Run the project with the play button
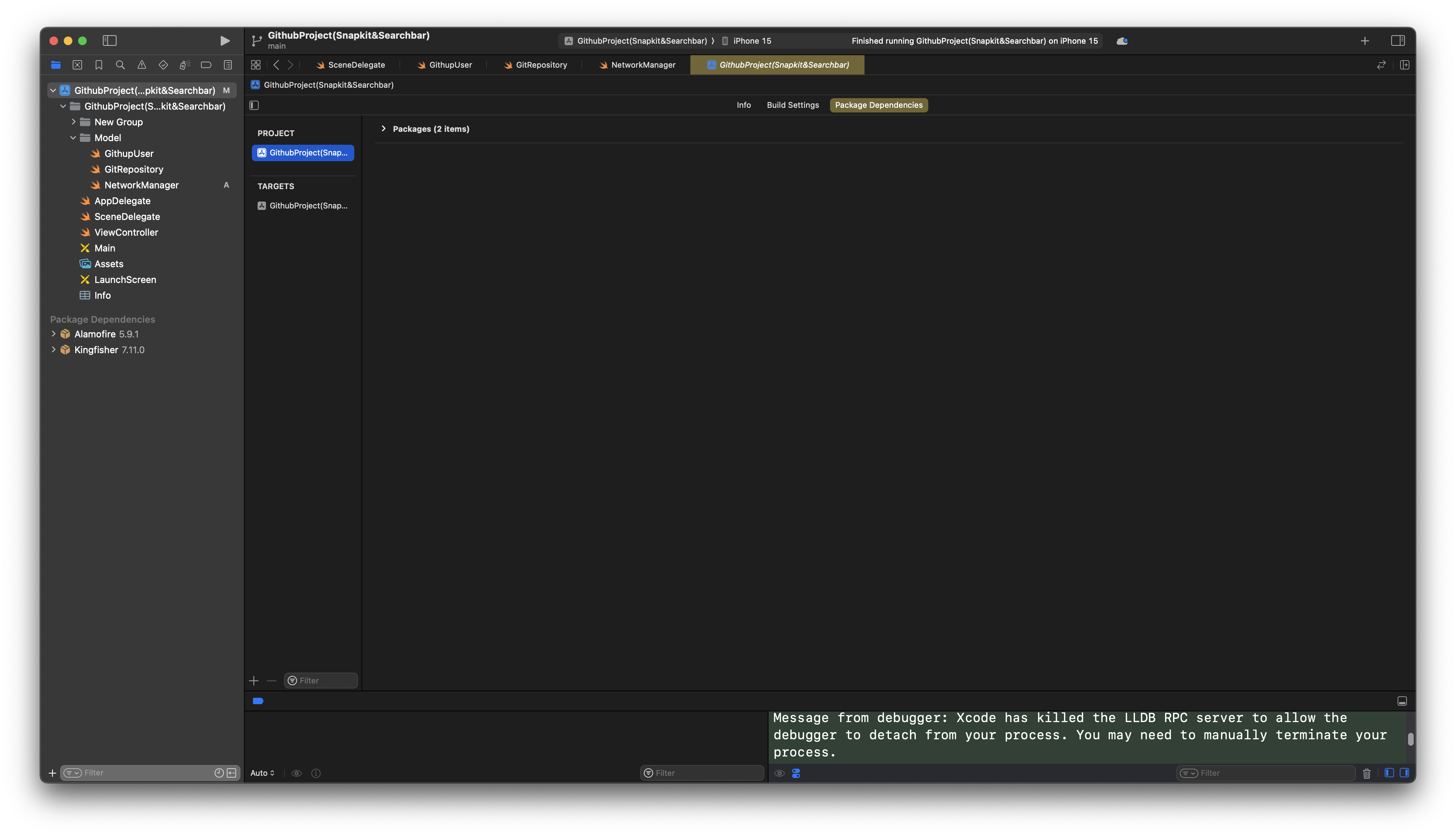Viewport: 1456px width, 836px height. click(225, 41)
